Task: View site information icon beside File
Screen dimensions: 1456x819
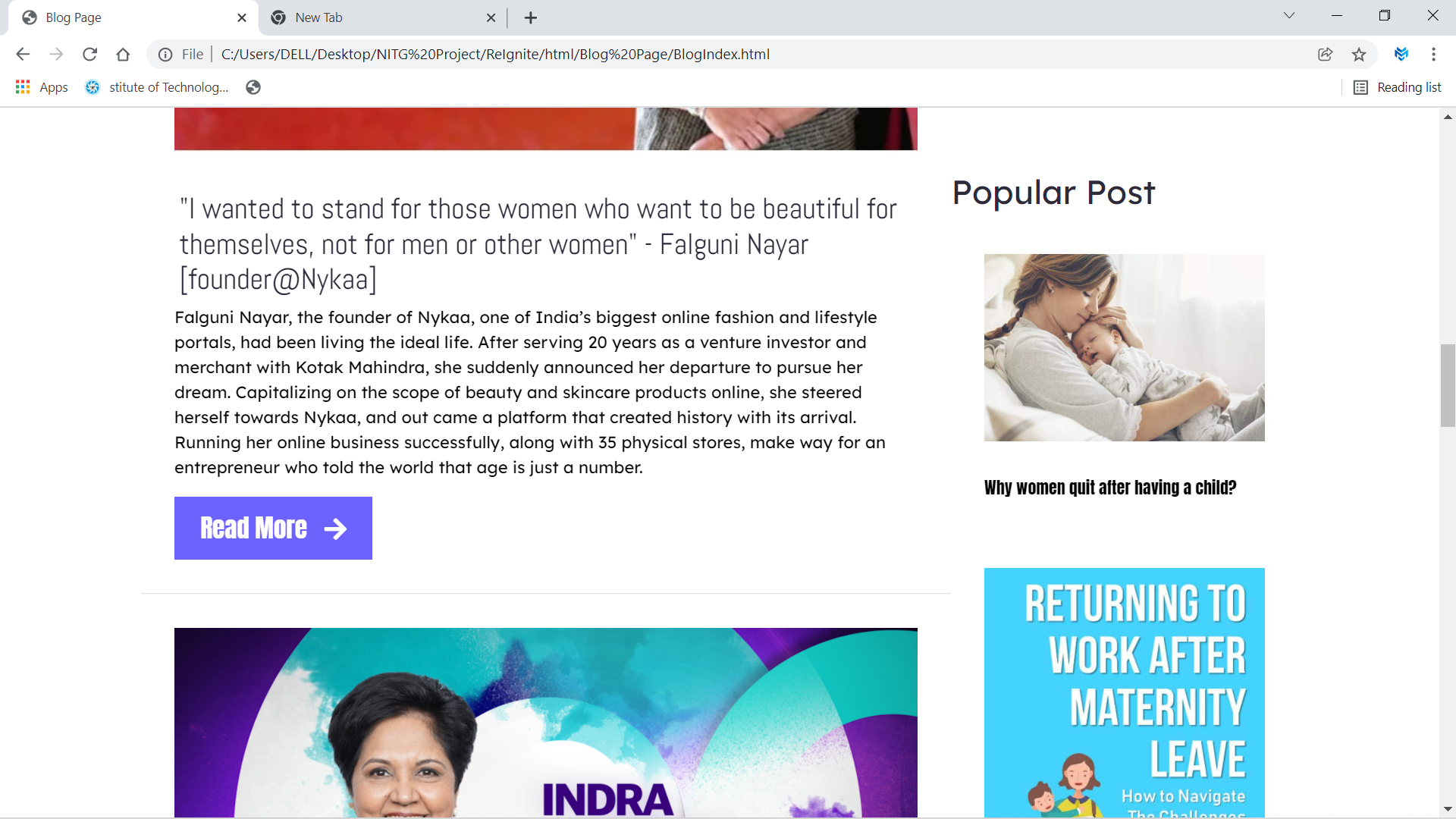Action: [165, 54]
